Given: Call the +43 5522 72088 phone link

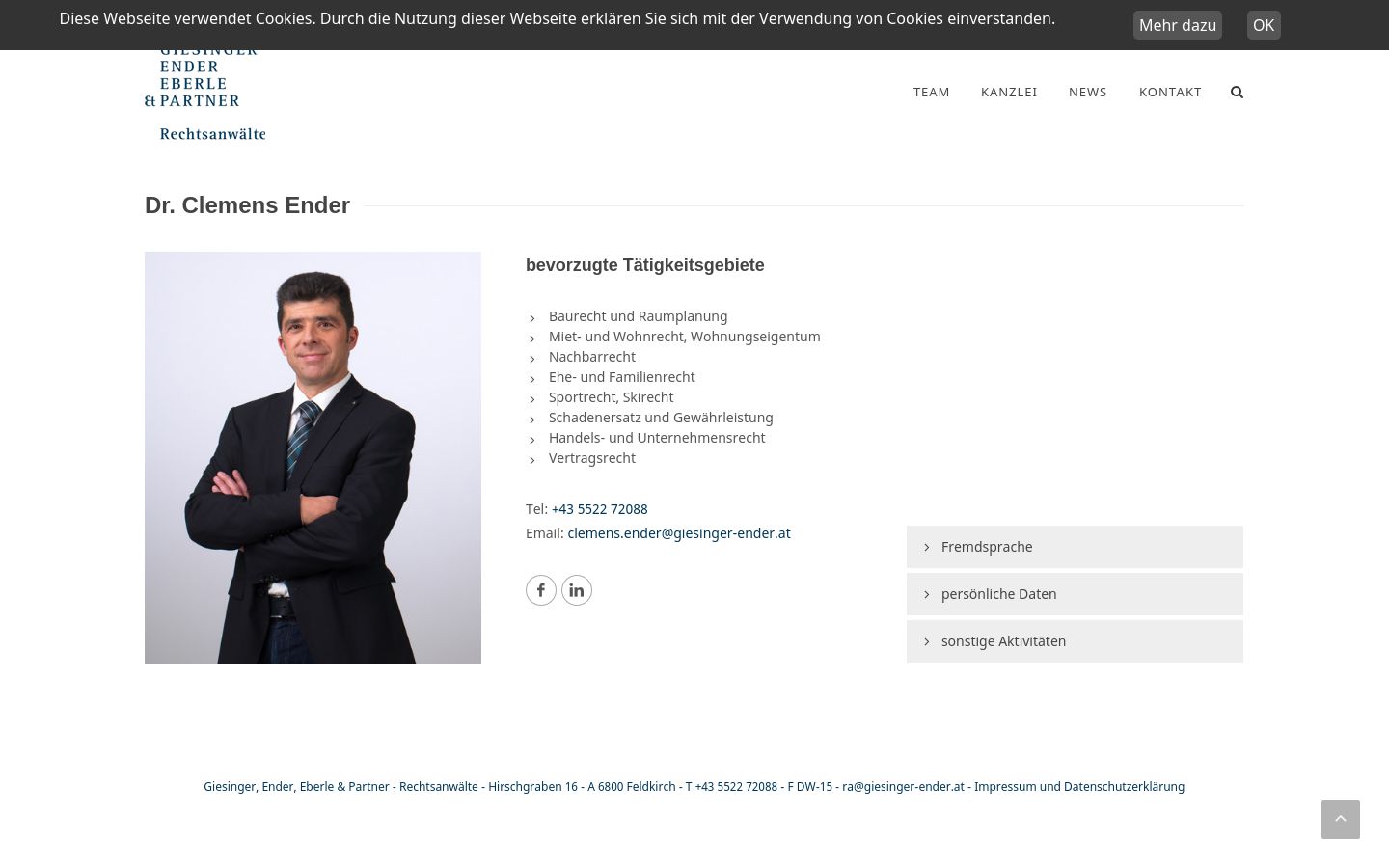Looking at the screenshot, I should pos(599,509).
